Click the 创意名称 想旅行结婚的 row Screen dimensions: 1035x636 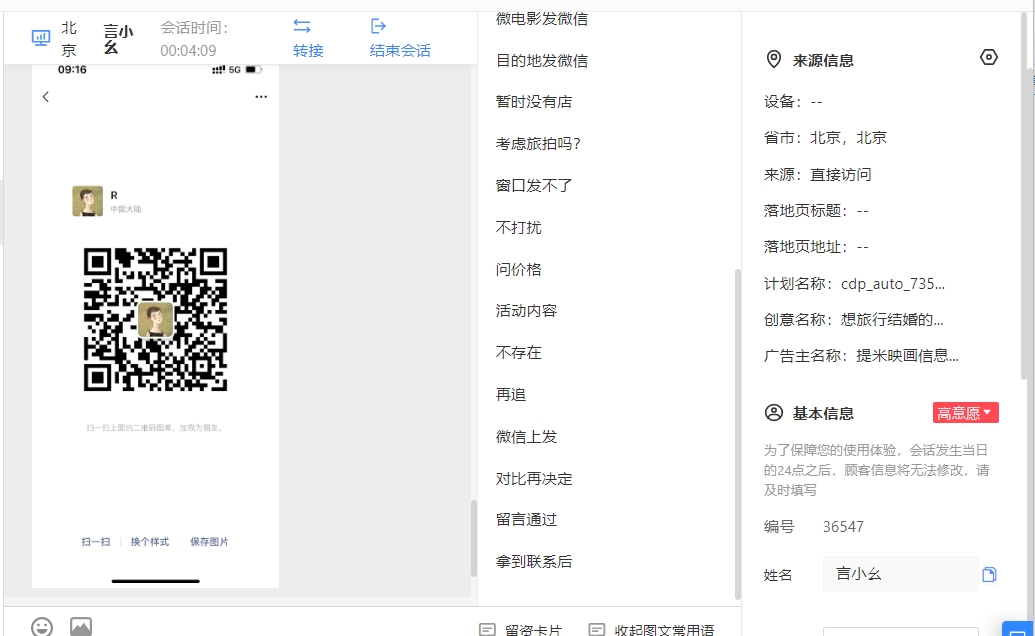point(853,320)
